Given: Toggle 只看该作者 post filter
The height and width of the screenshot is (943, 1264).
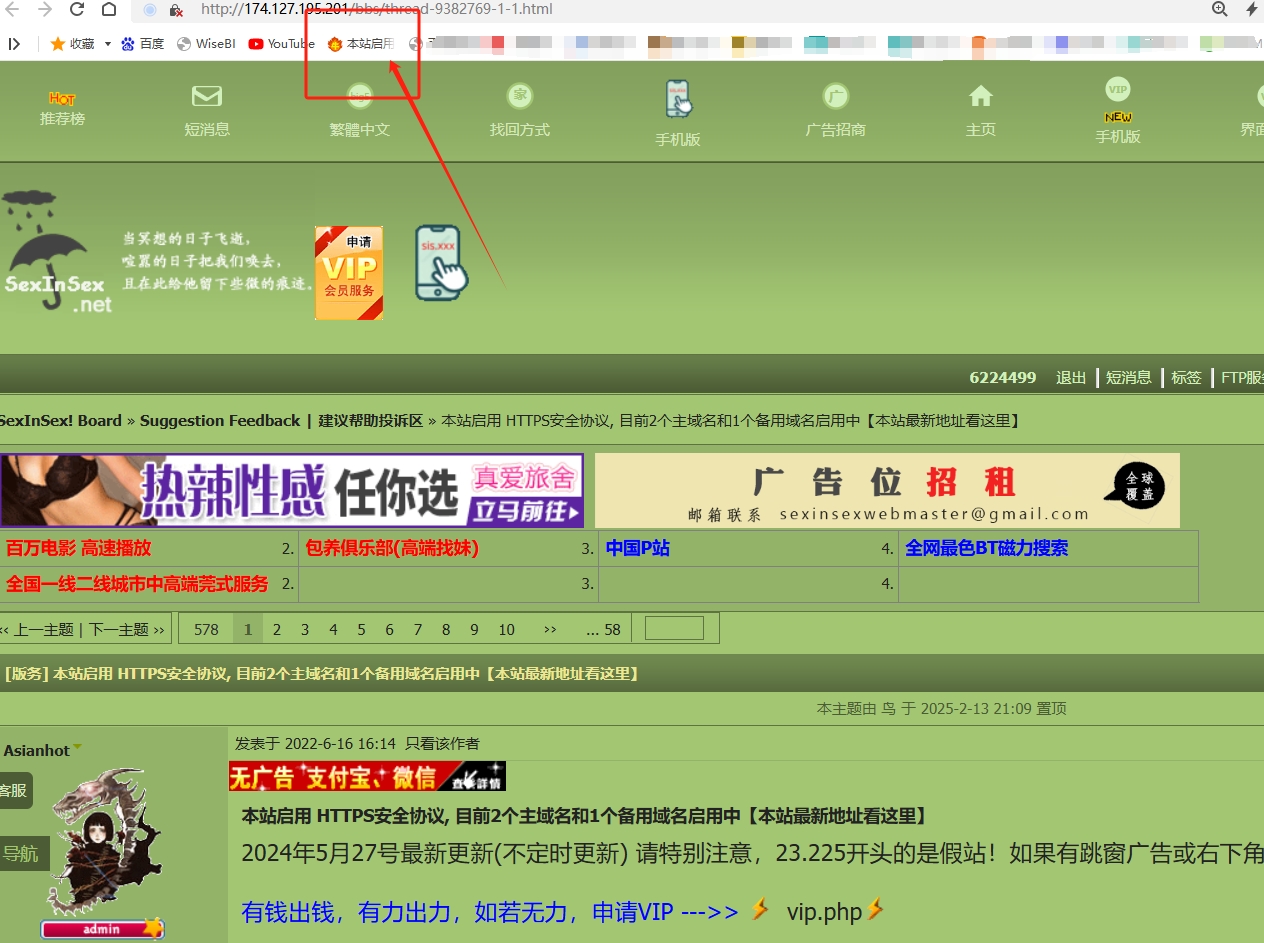Looking at the screenshot, I should tap(442, 744).
